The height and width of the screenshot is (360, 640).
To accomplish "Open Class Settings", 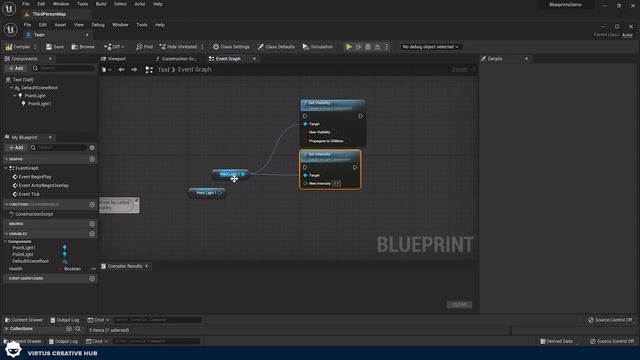I will coord(231,47).
